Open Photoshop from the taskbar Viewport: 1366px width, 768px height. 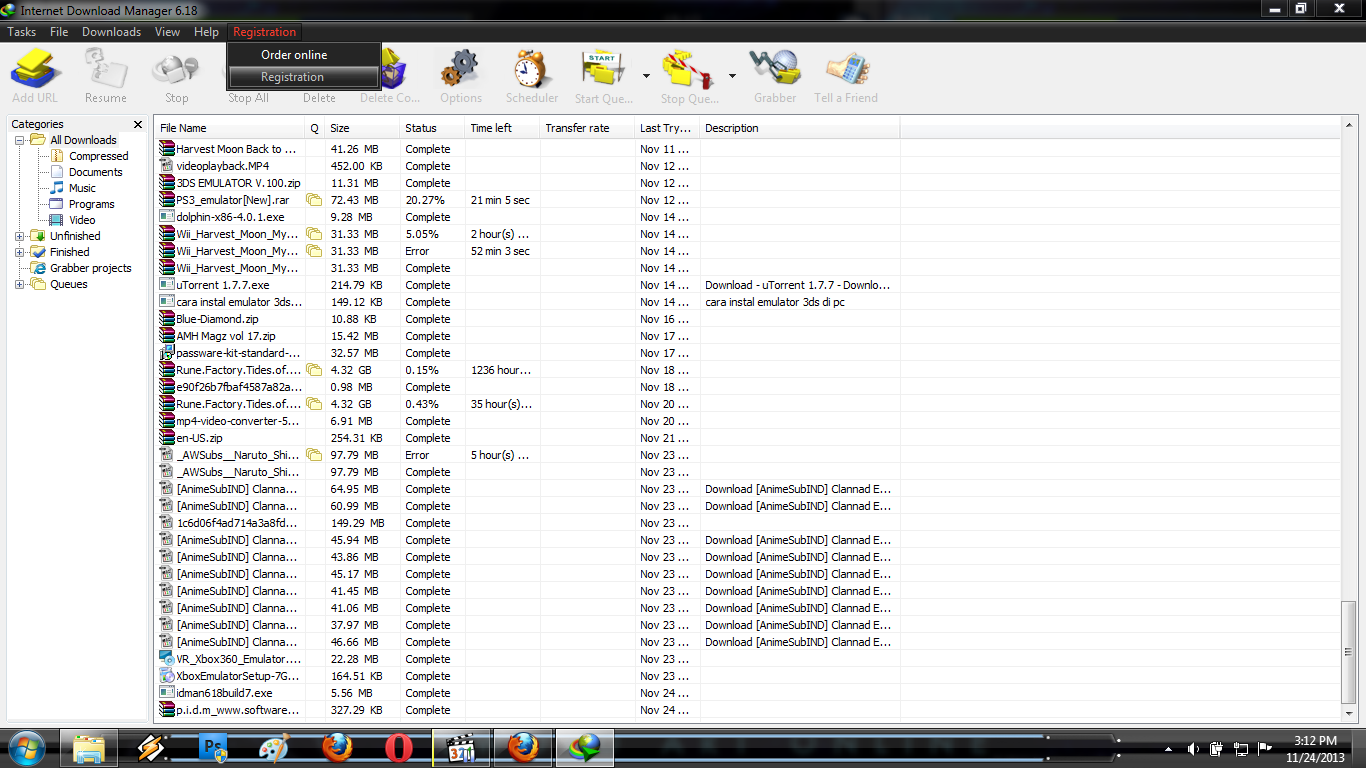[214, 747]
